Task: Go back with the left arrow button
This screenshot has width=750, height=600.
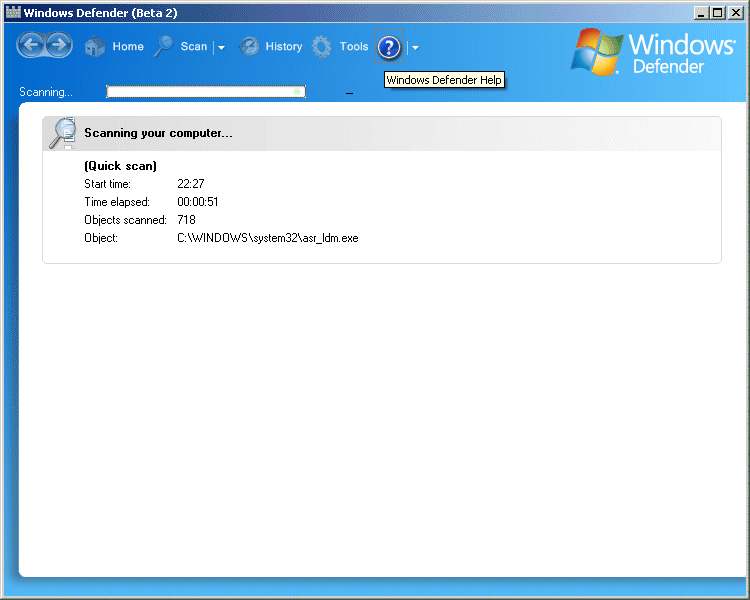Action: [32, 45]
